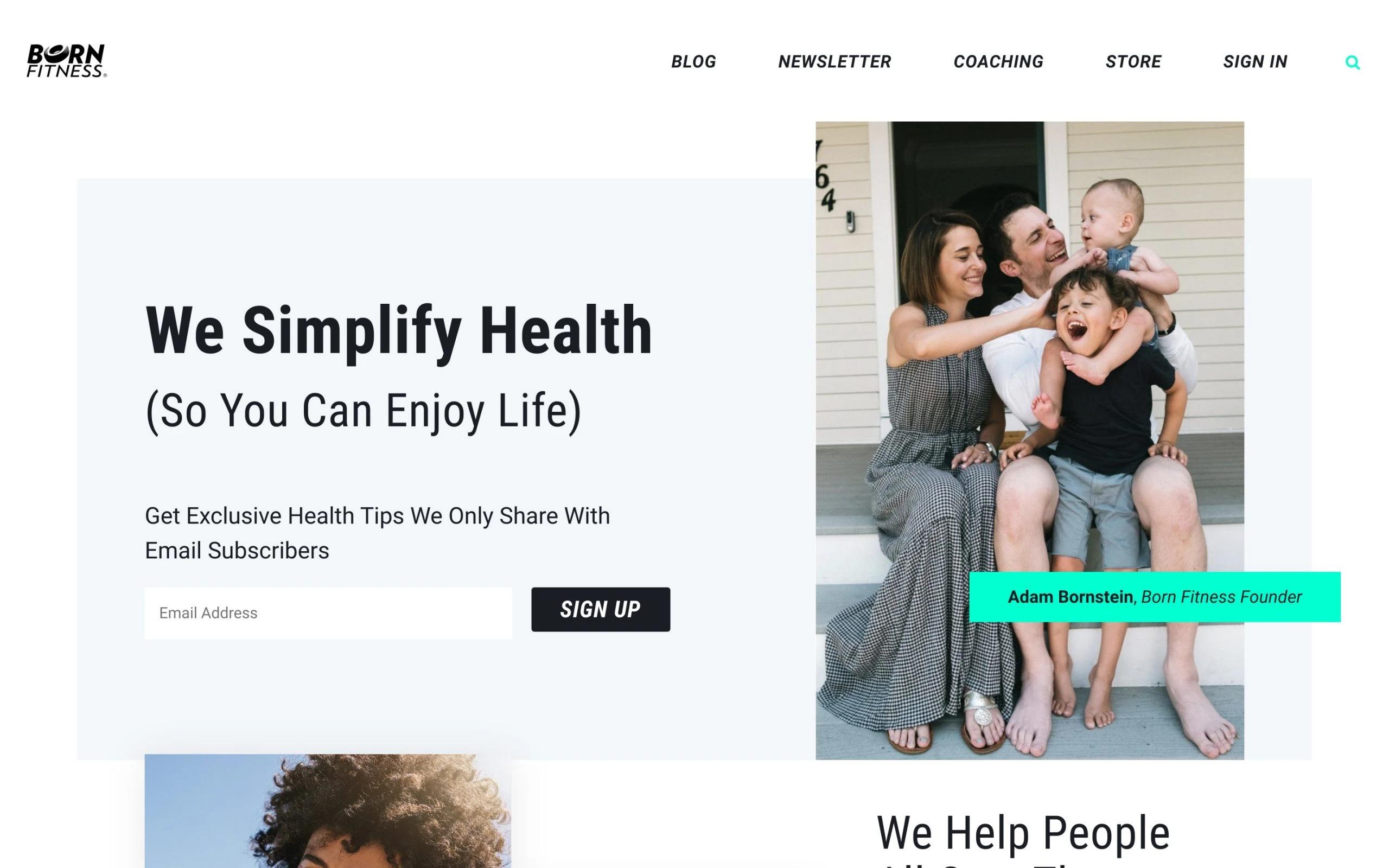Click the Get Exclusive Health Tips text
The image size is (1389, 868).
click(x=377, y=533)
